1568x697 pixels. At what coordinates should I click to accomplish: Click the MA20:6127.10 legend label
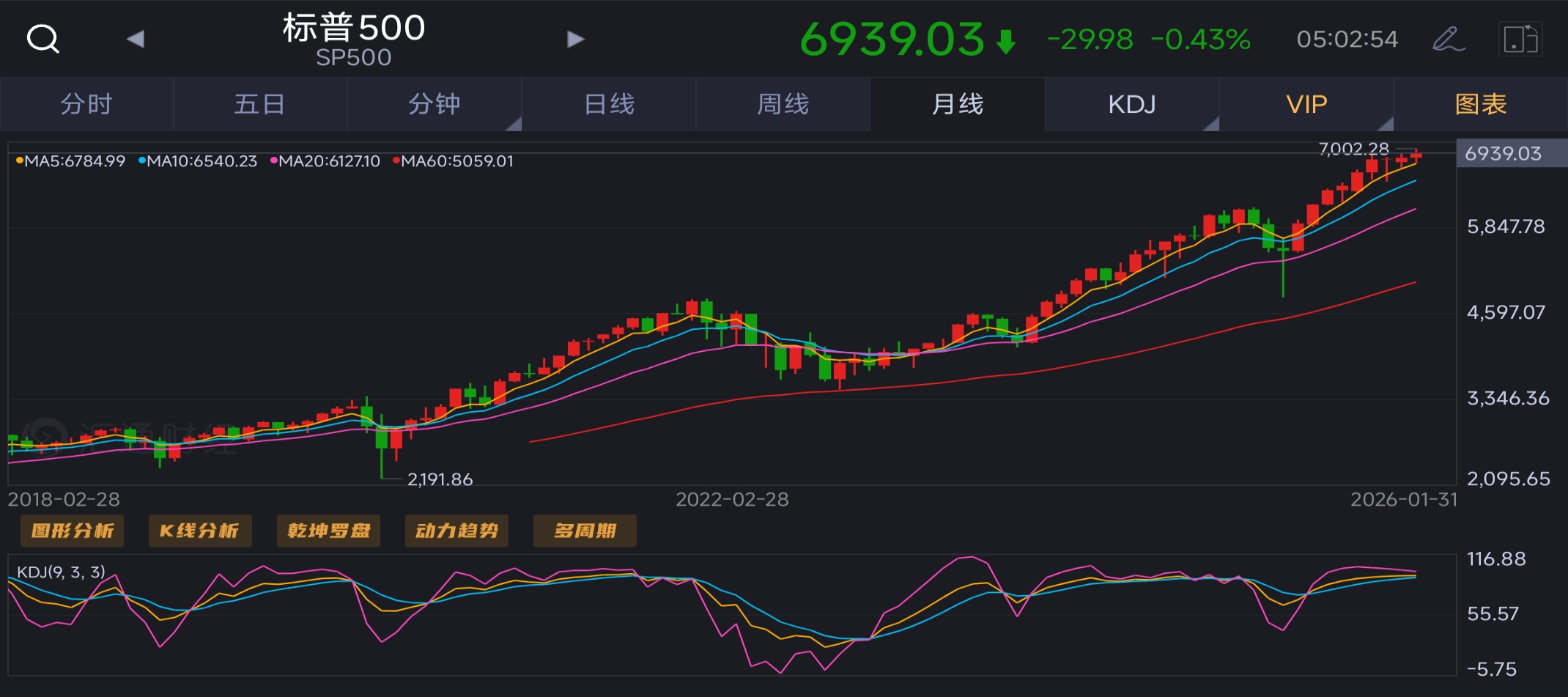325,161
